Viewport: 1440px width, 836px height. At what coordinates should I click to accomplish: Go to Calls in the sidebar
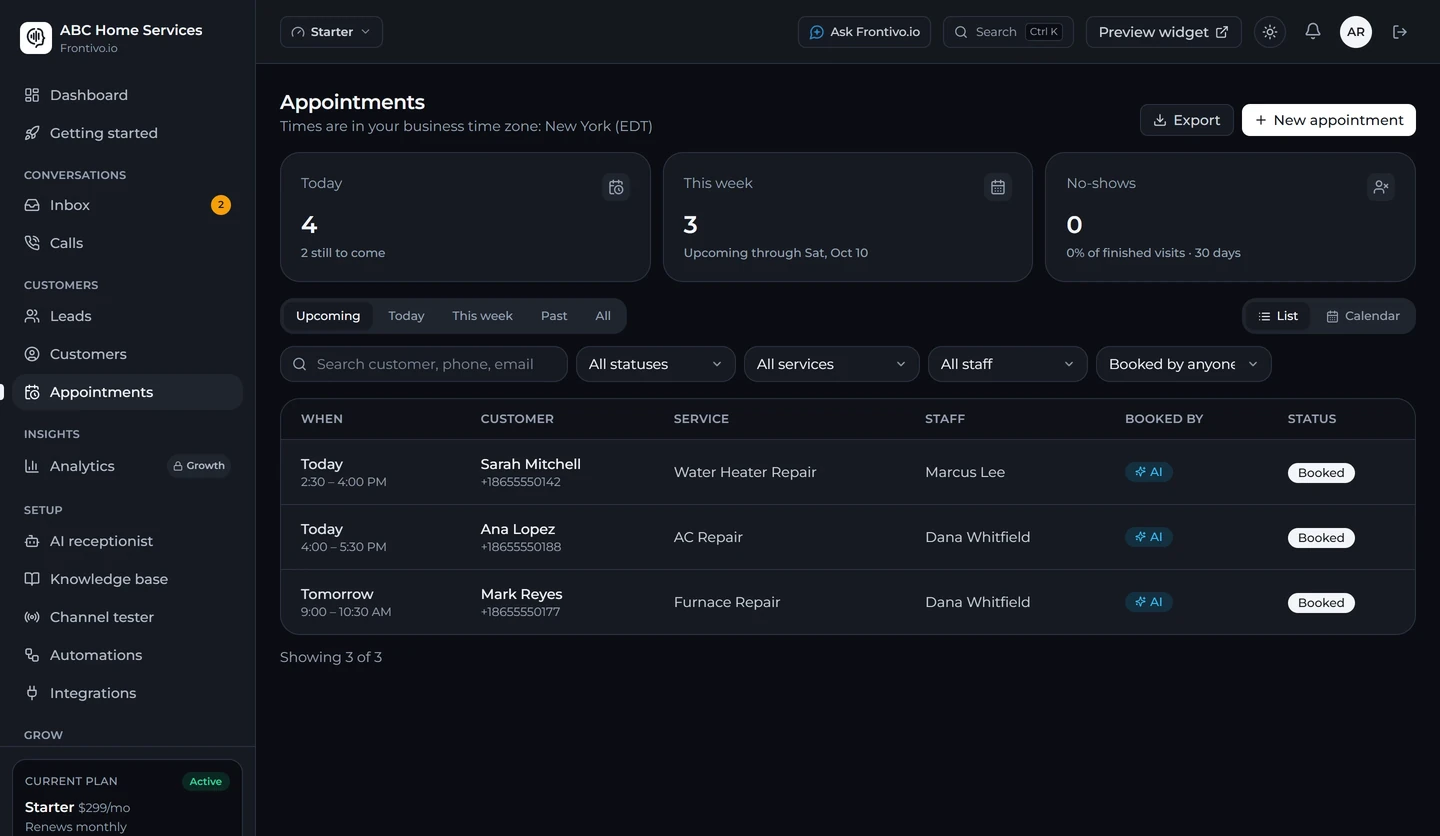pyautogui.click(x=127, y=243)
